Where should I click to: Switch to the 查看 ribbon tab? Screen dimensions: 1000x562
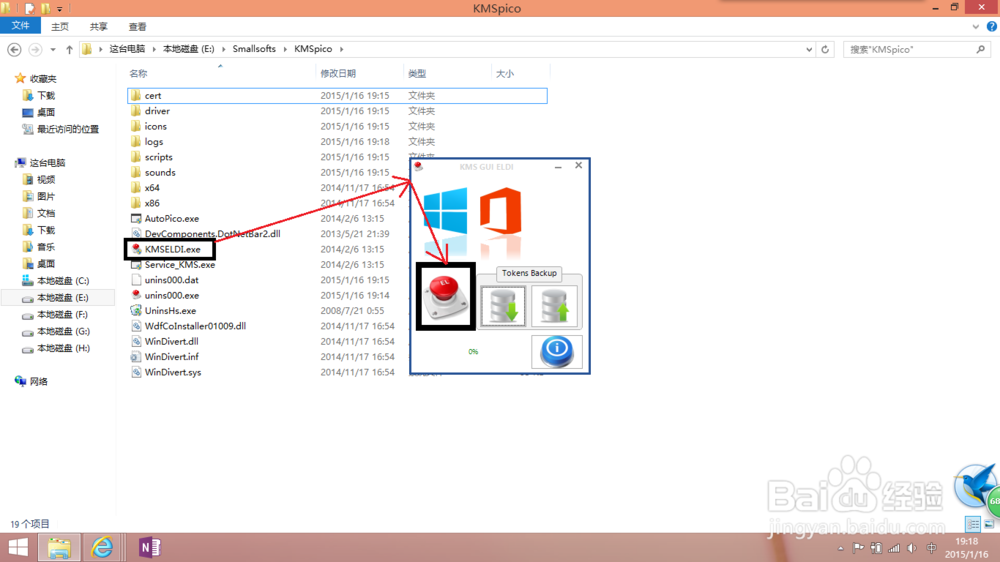click(x=138, y=26)
